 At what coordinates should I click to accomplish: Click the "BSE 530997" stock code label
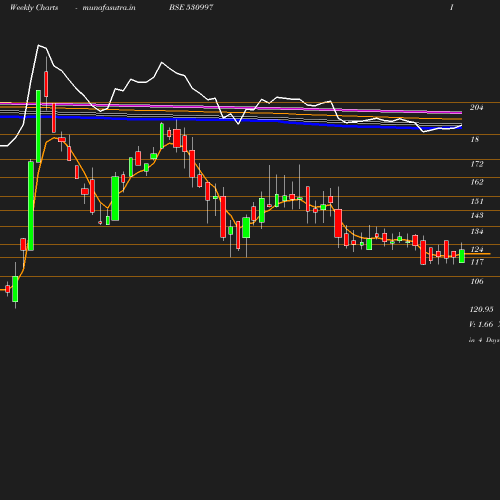191,7
